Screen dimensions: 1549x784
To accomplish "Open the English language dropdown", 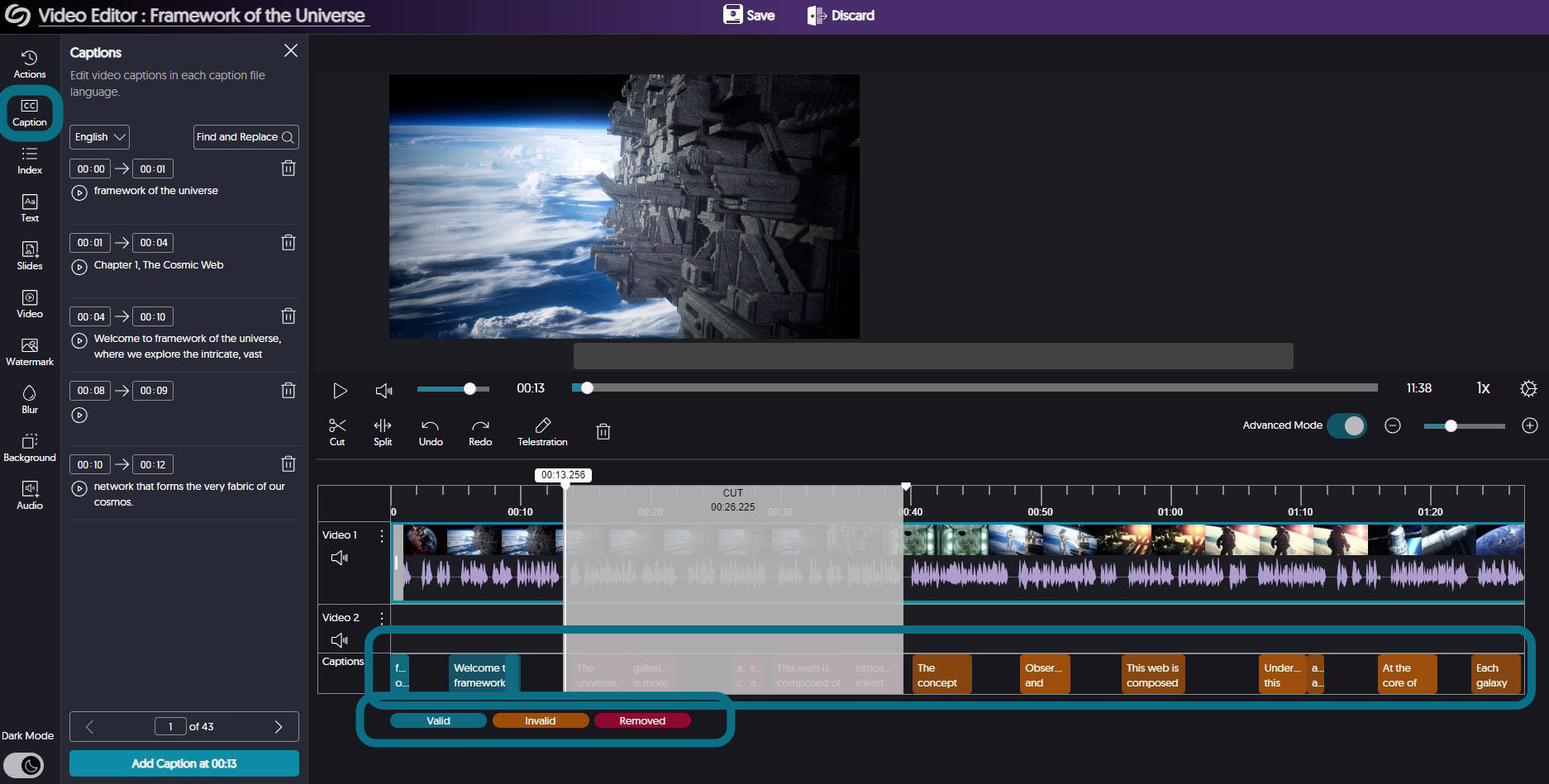I will click(99, 137).
